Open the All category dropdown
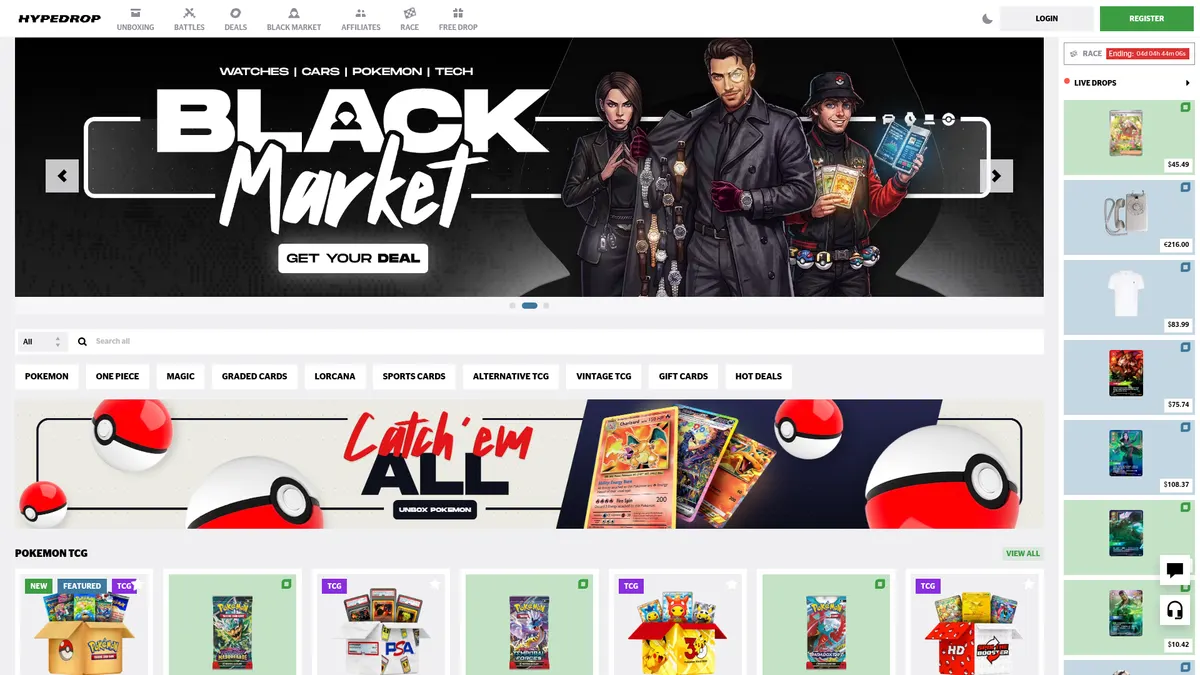This screenshot has height=675, width=1200. 42,342
